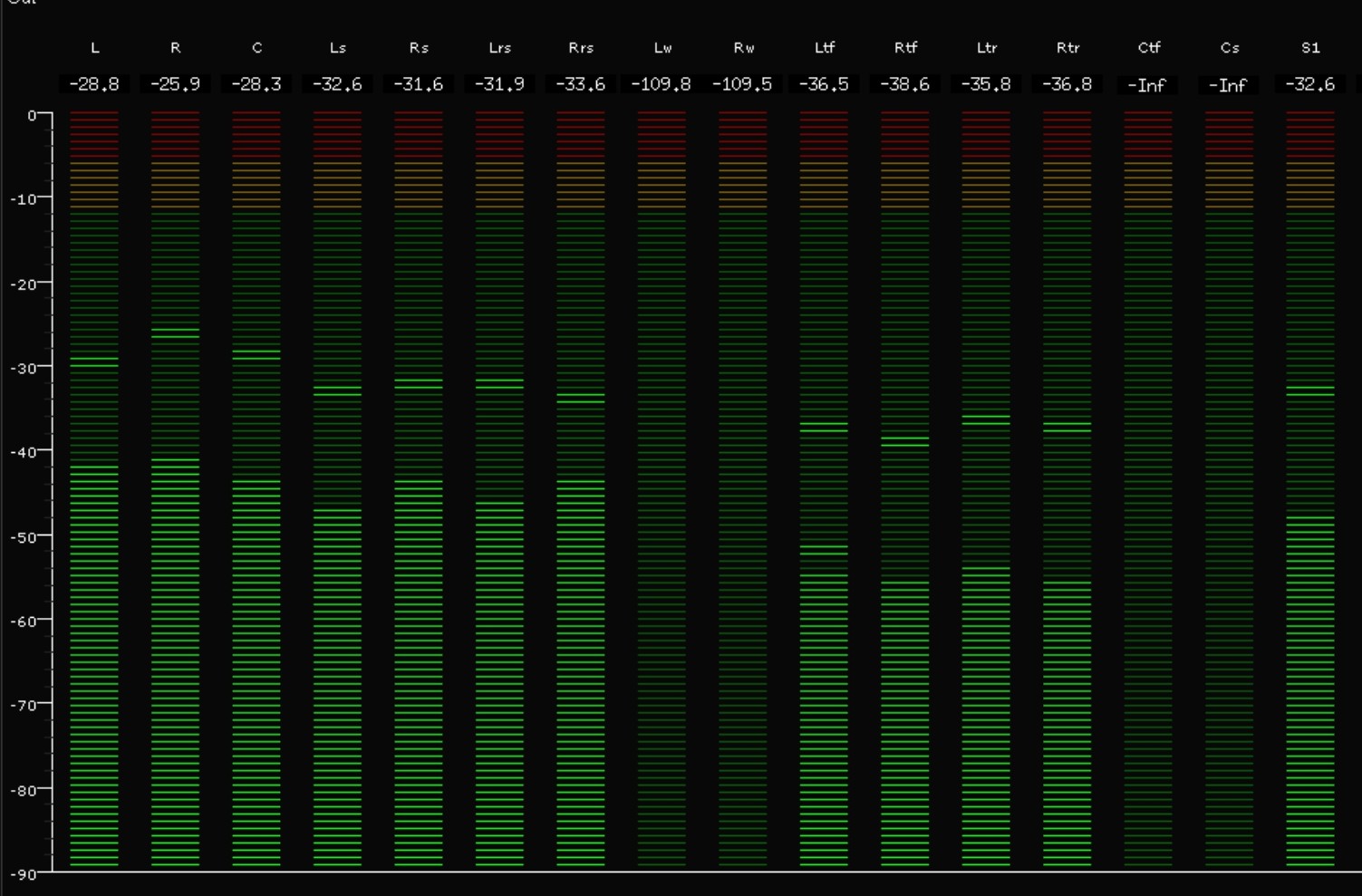Click the Rtf peak value -38.6
The height and width of the screenshot is (896, 1362).
coord(904,84)
